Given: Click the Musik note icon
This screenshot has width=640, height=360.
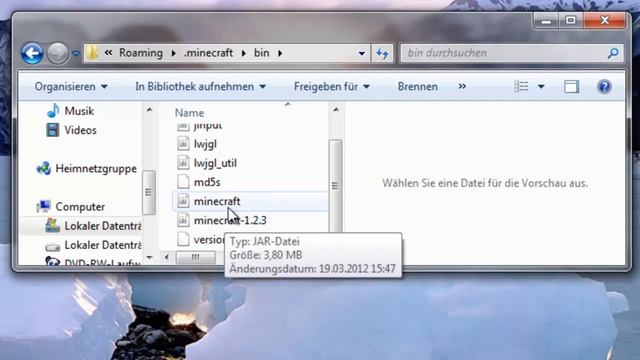Looking at the screenshot, I should pyautogui.click(x=53, y=111).
